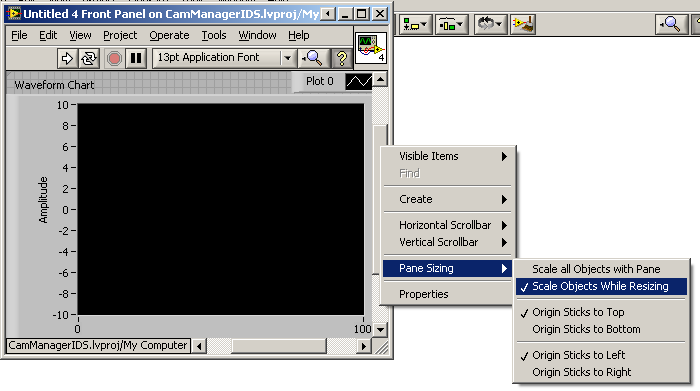700x391 pixels.
Task: Expand the Horizontal Scrollbar submenu
Action: (x=447, y=225)
